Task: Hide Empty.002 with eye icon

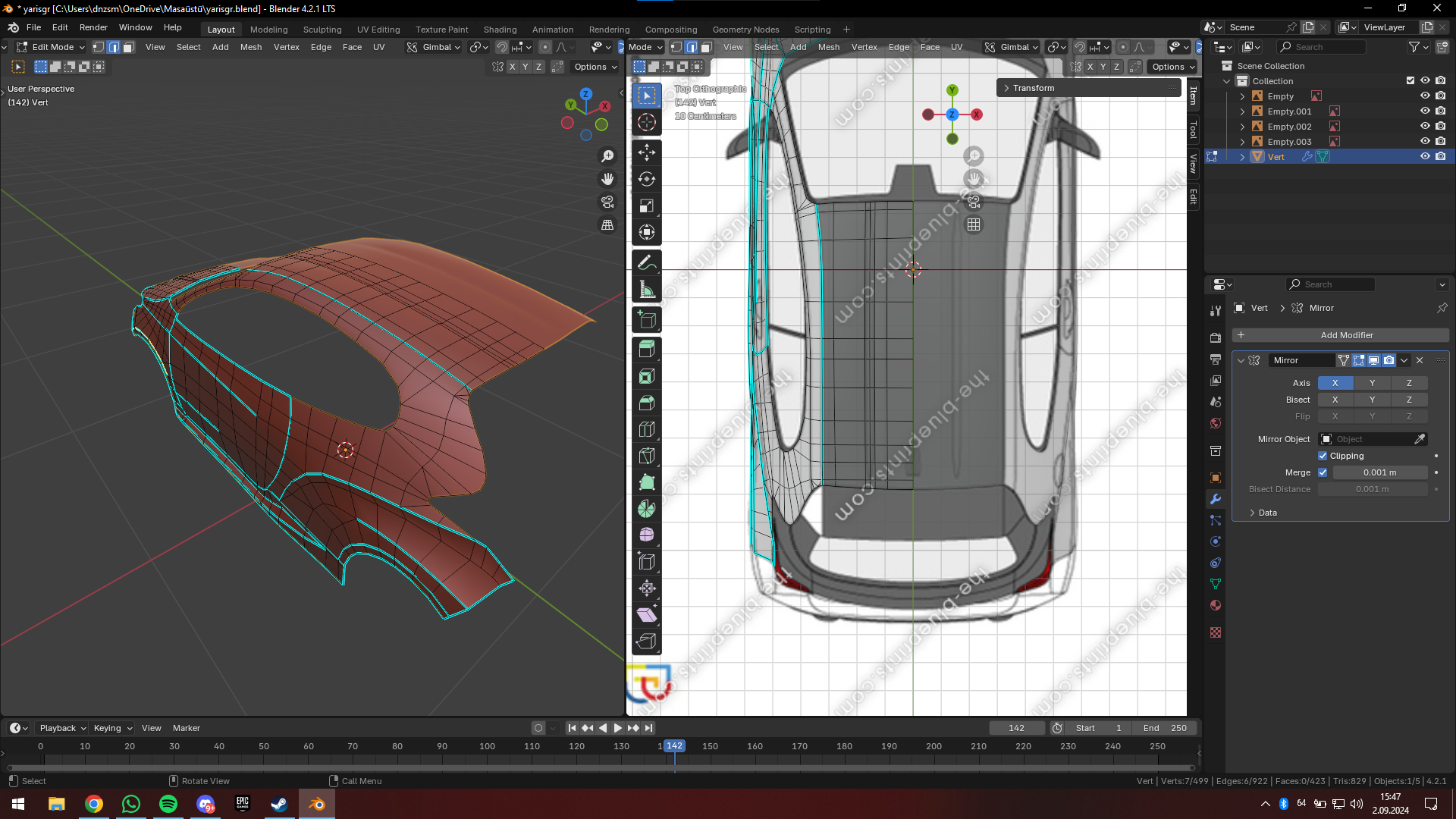Action: click(1425, 127)
